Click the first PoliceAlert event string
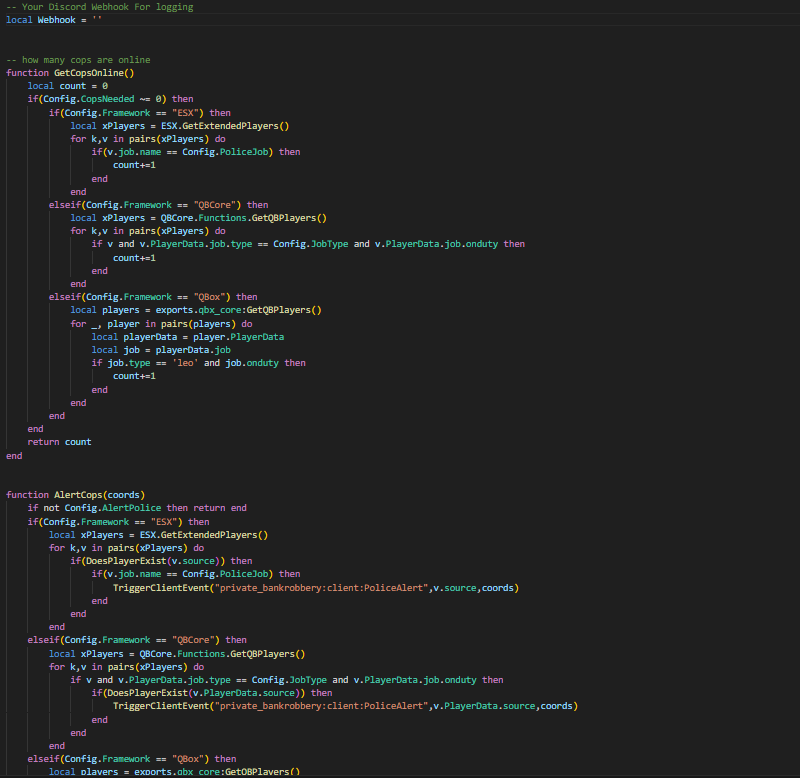The width and height of the screenshot is (800, 778). click(321, 588)
